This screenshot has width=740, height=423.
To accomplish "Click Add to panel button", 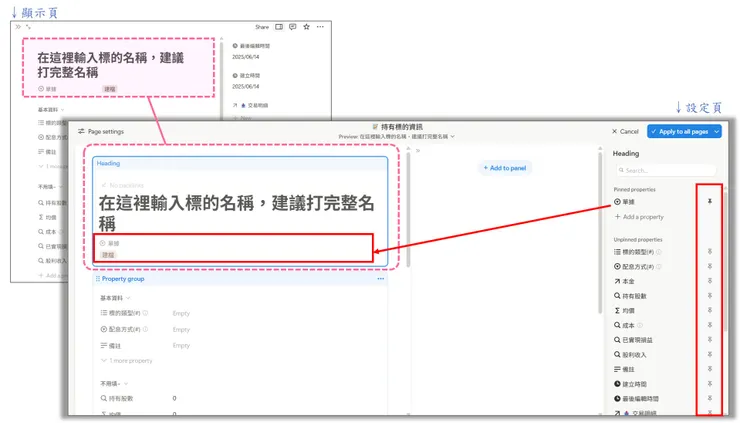I will (505, 168).
